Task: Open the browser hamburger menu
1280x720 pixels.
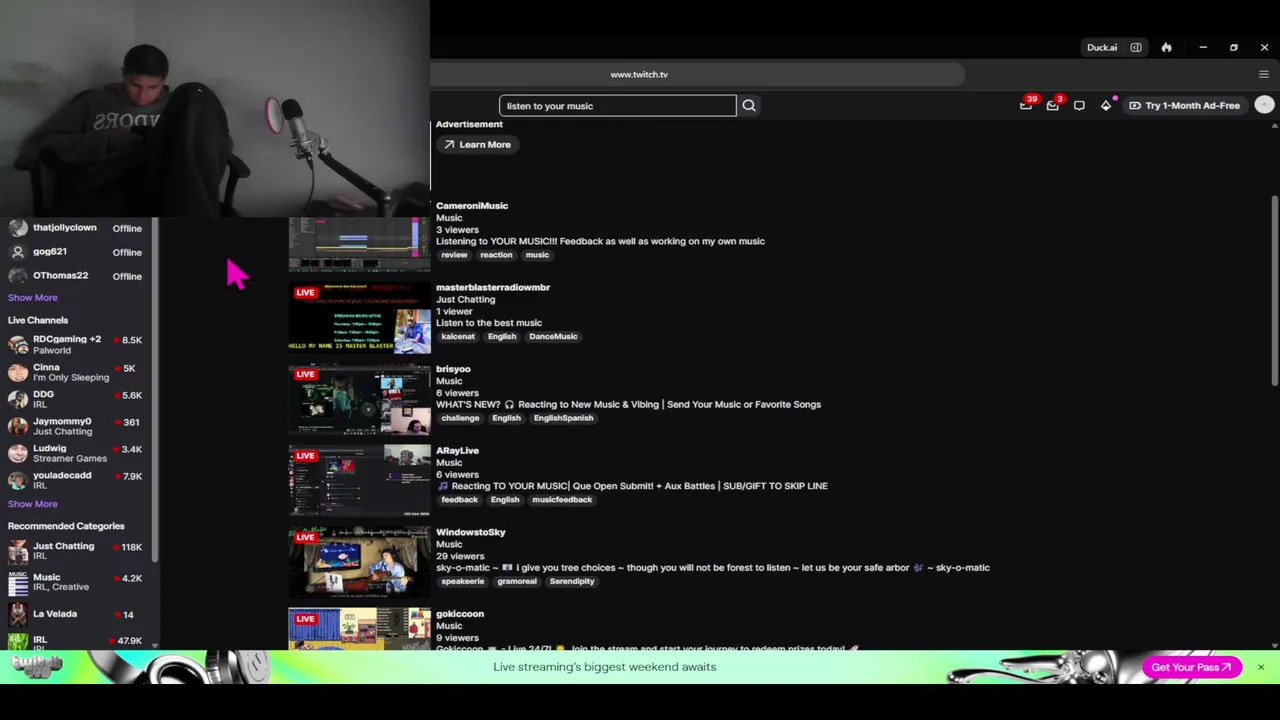Action: coord(1264,74)
